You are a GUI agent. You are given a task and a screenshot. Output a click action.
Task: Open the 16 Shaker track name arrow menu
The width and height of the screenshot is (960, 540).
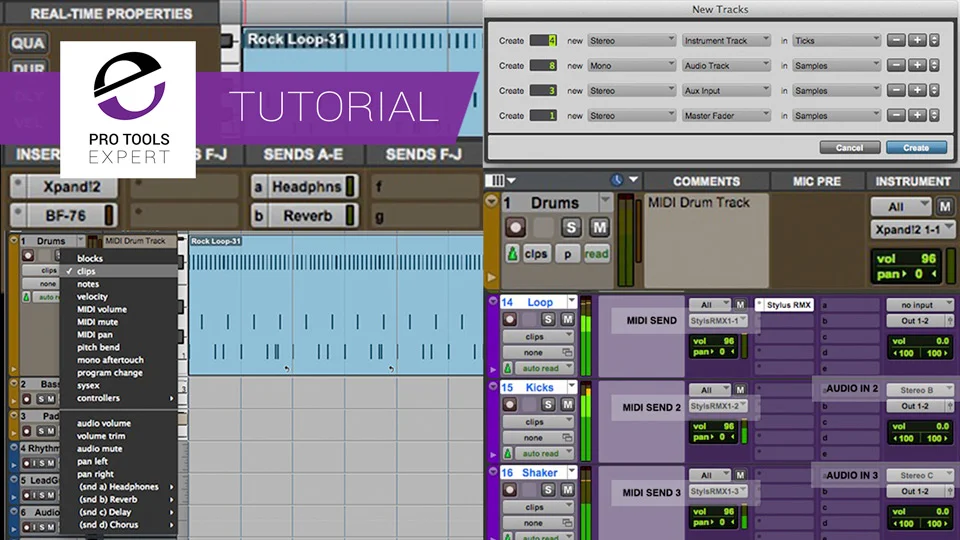click(x=572, y=472)
